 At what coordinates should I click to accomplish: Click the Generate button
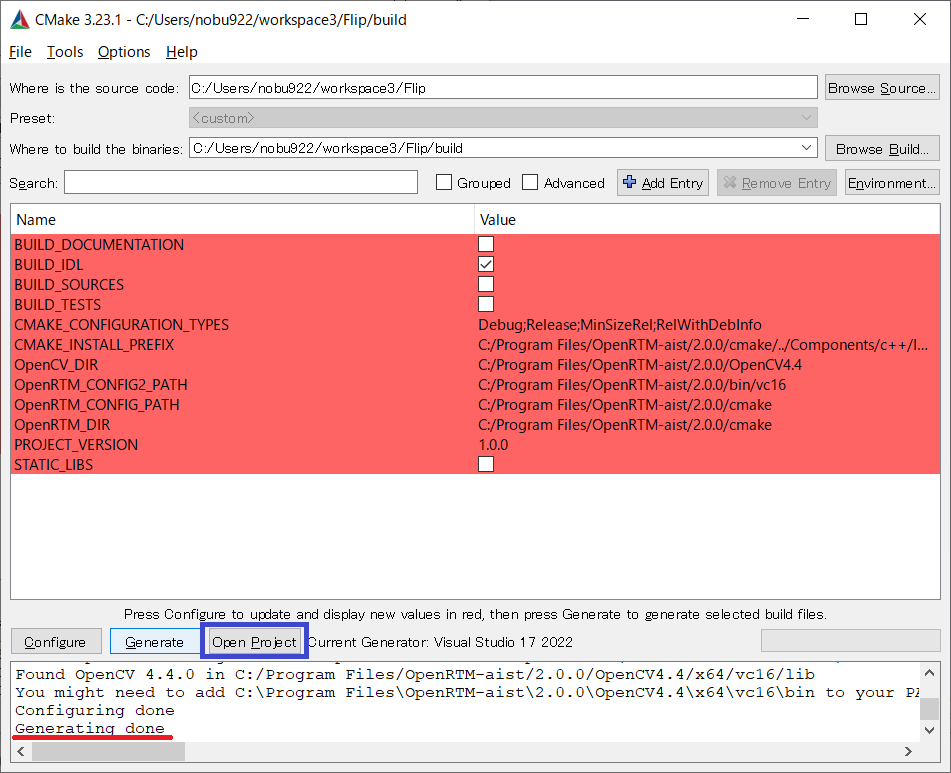click(x=155, y=641)
